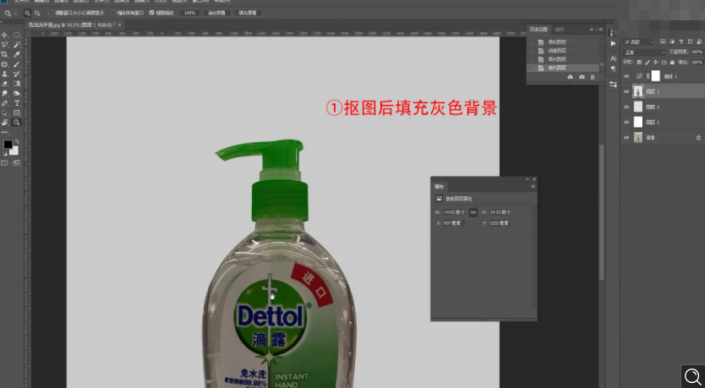Viewport: 705px width, 388px height.
Task: Switch to the 历史记录 tab
Action: [x=539, y=30]
